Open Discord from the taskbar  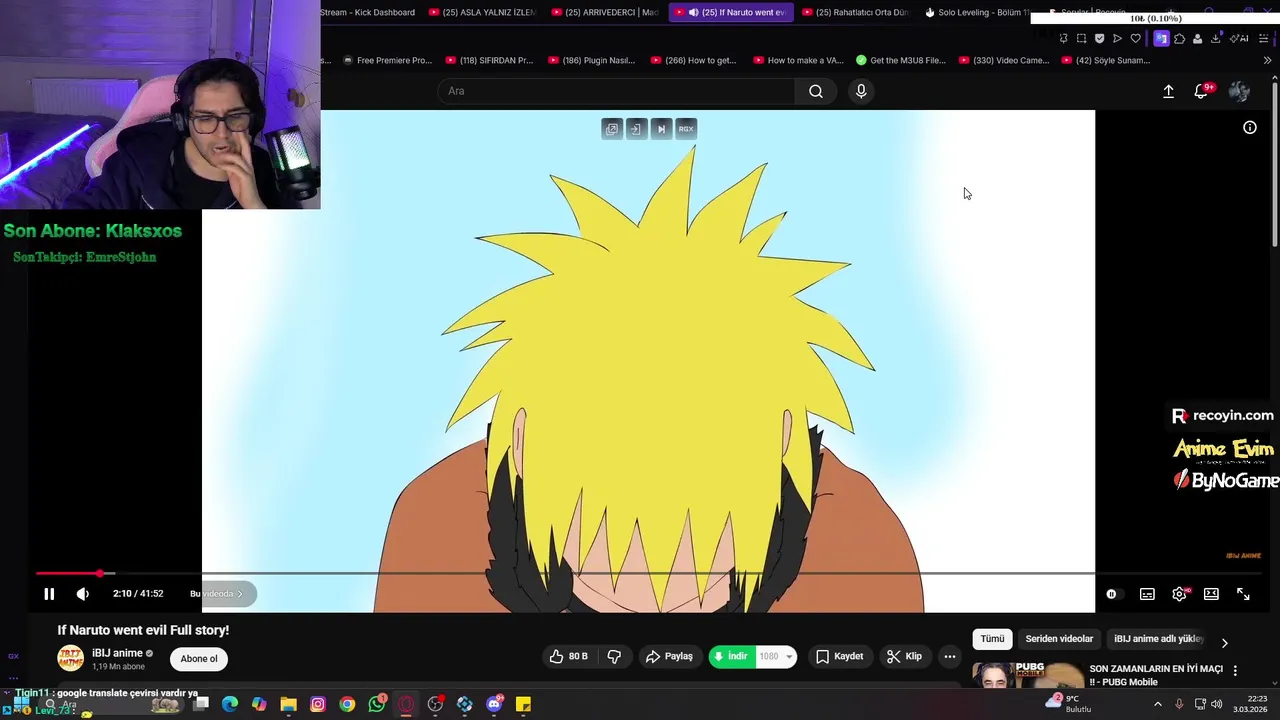click(494, 704)
